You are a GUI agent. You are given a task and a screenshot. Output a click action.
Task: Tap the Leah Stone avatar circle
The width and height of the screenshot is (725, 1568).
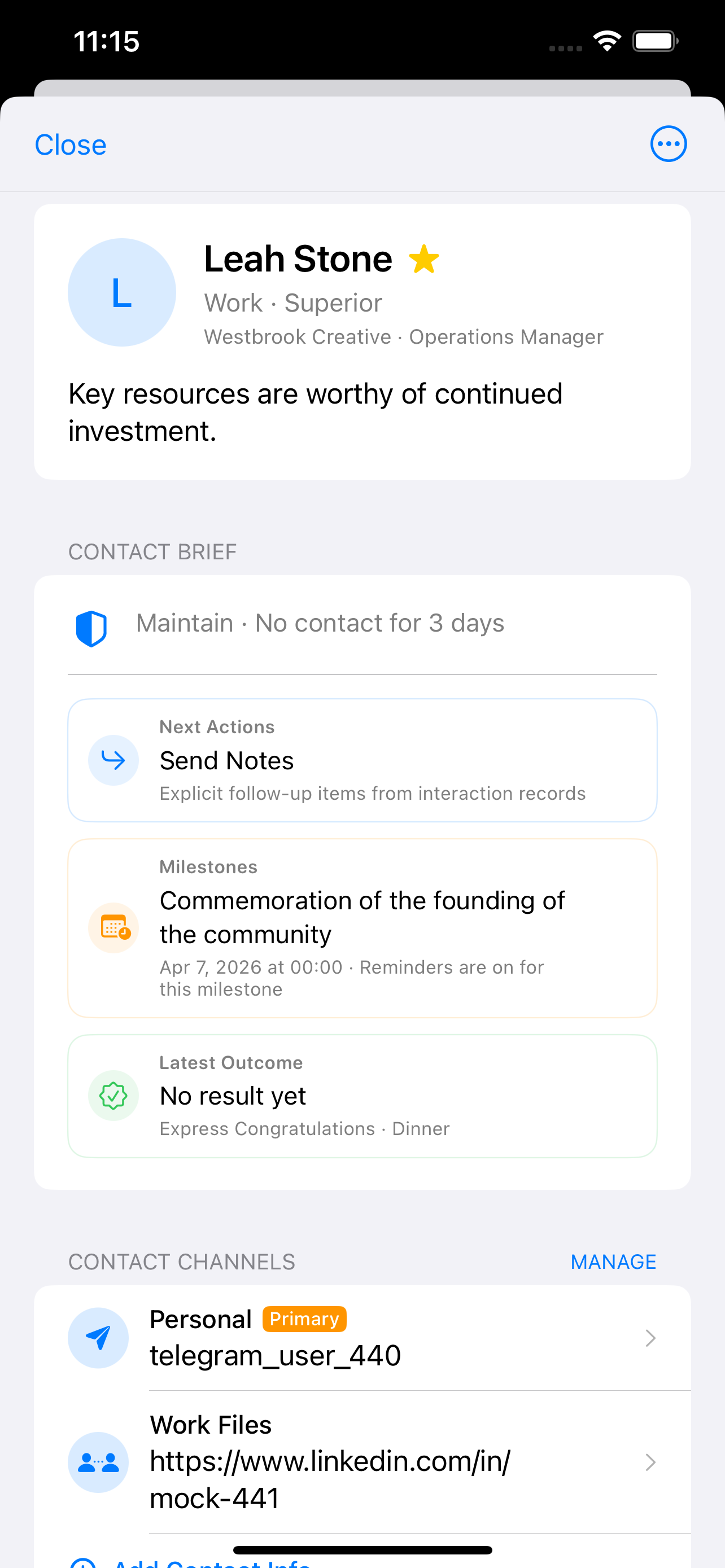click(122, 293)
